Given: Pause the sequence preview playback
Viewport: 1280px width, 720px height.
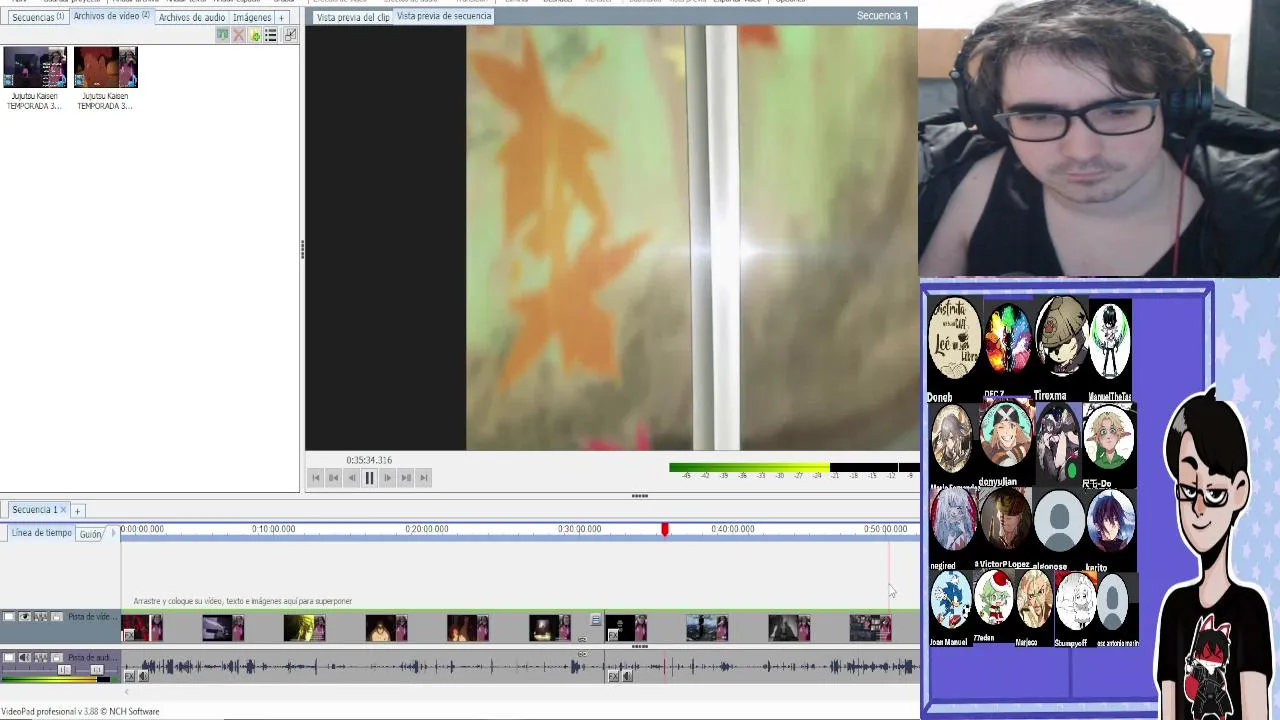Looking at the screenshot, I should tap(369, 478).
